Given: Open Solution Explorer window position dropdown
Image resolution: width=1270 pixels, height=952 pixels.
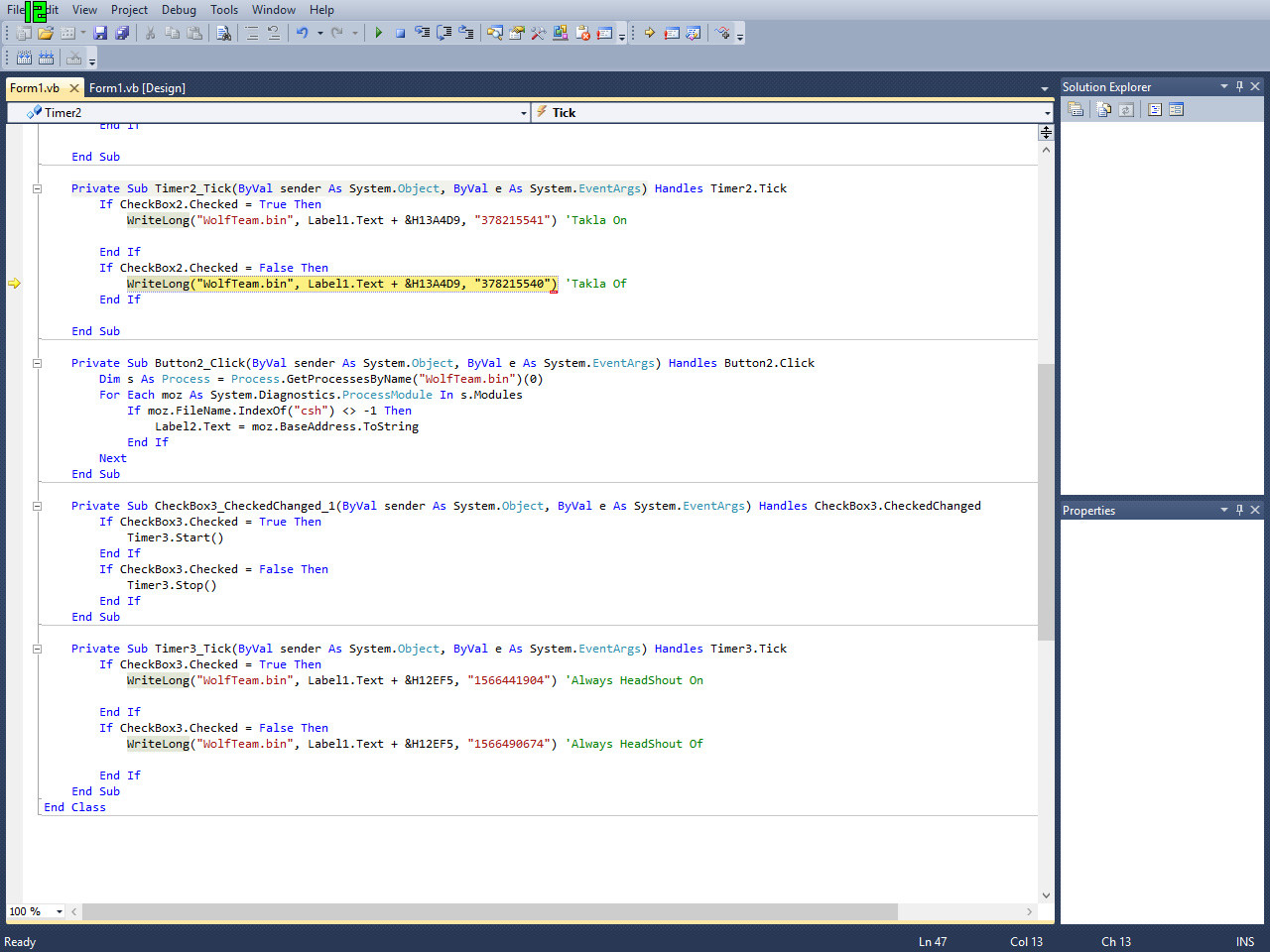Looking at the screenshot, I should (1224, 86).
